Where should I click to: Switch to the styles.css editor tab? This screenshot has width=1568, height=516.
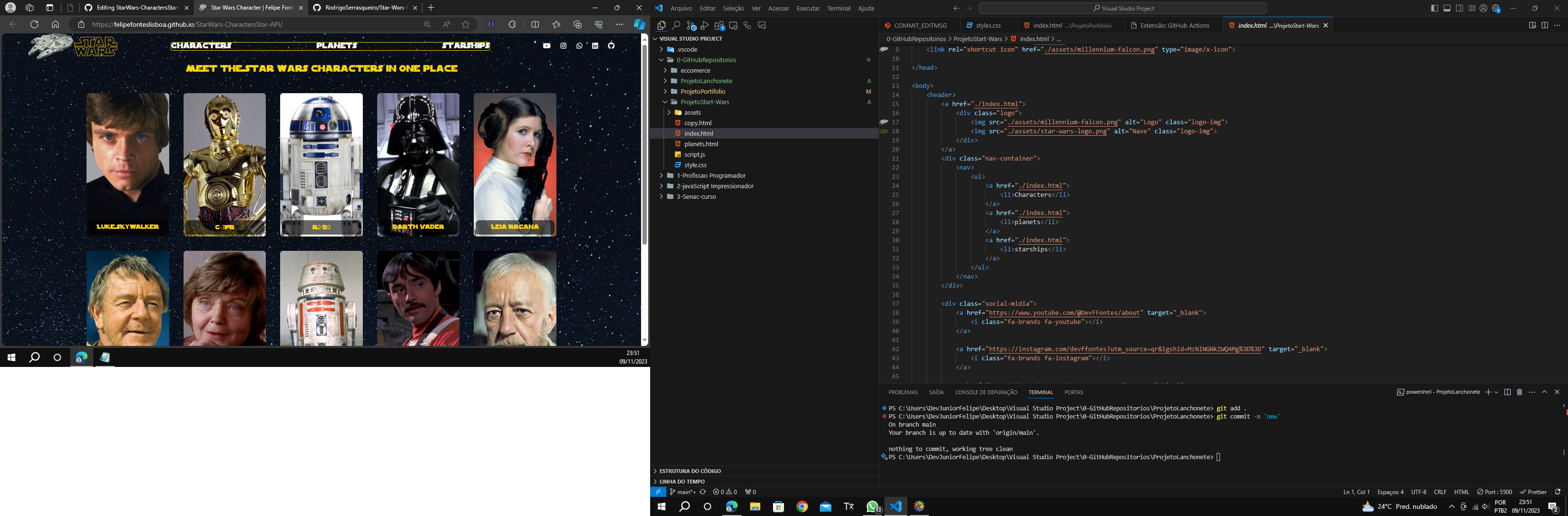(x=988, y=25)
